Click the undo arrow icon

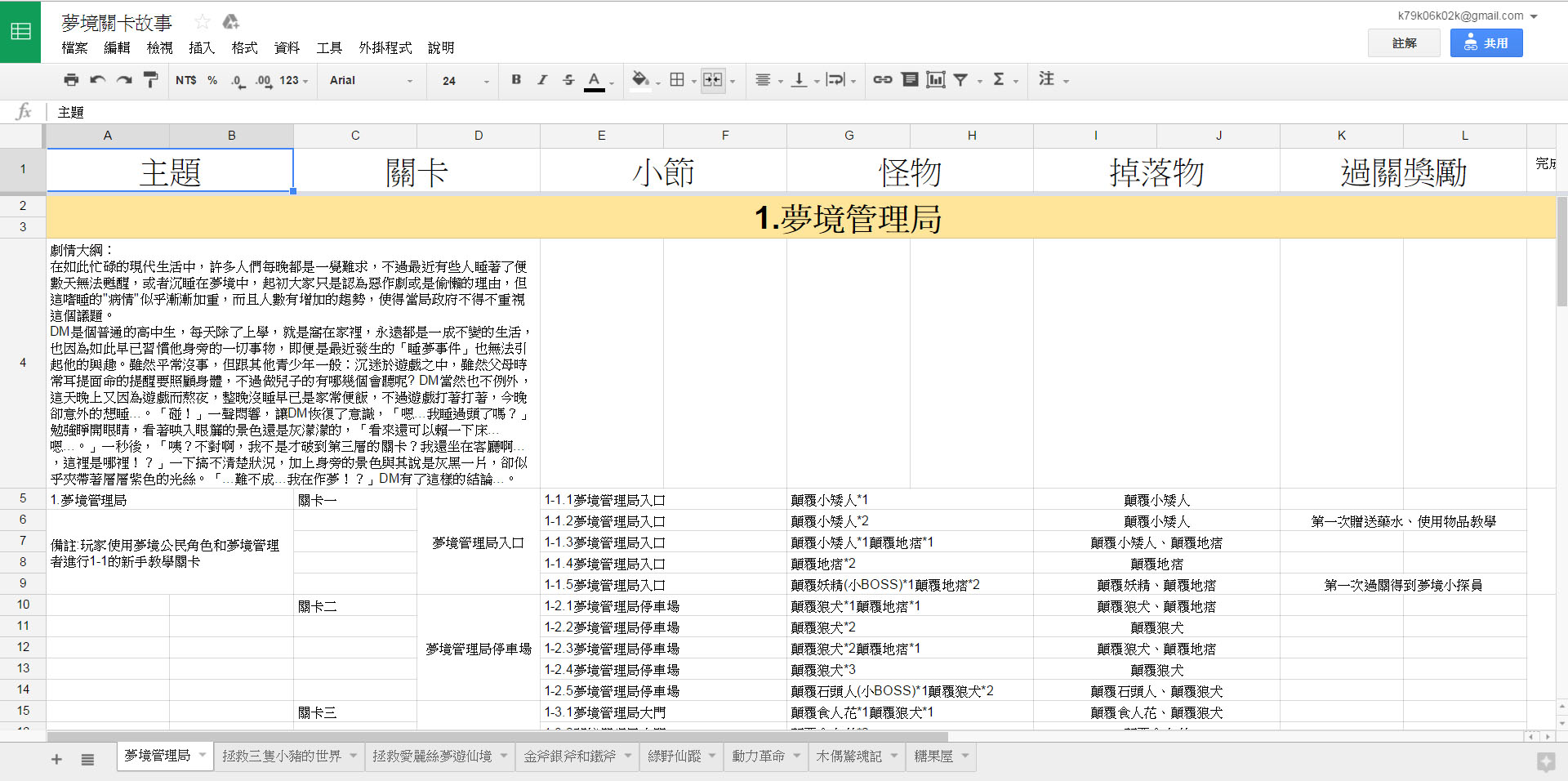98,80
